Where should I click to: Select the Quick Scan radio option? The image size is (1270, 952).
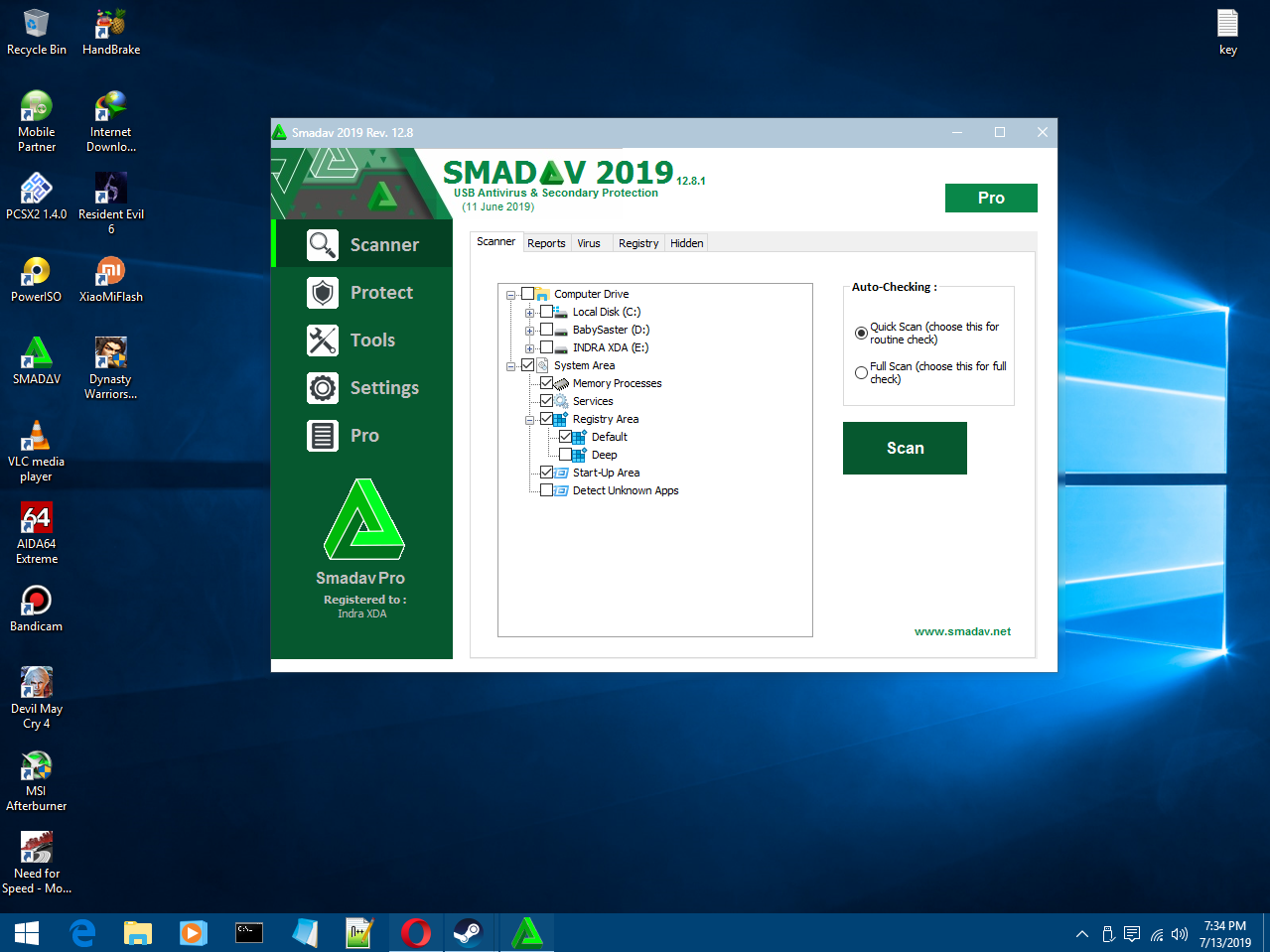pyautogui.click(x=861, y=334)
